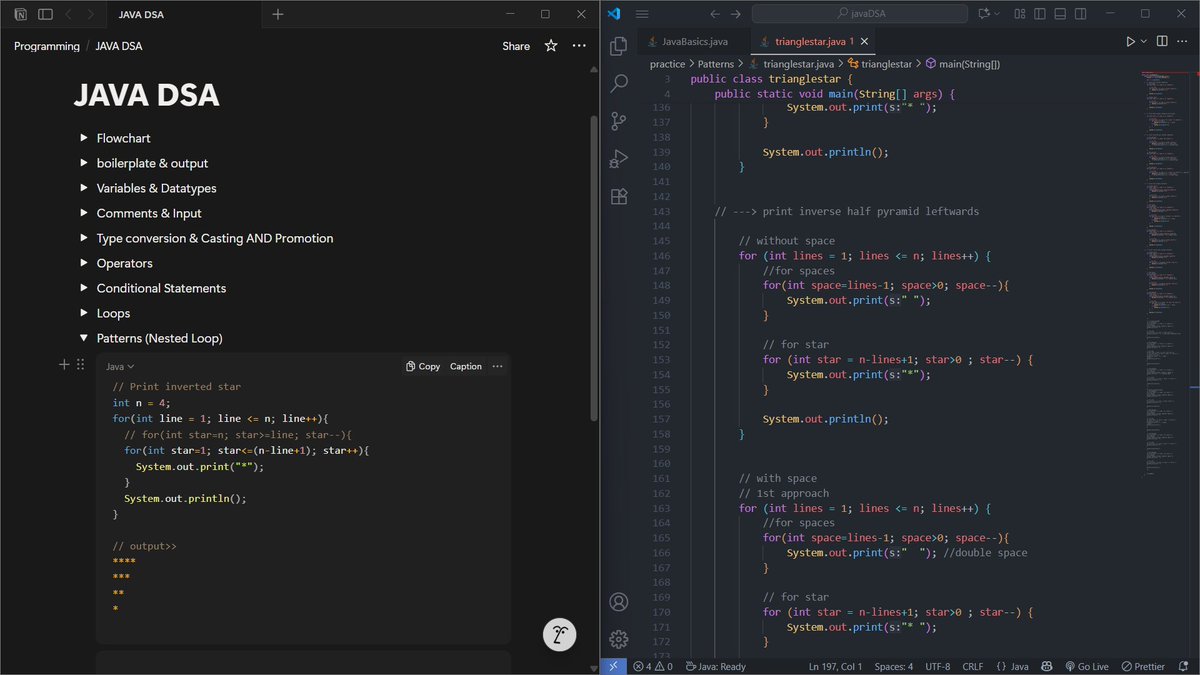The width and height of the screenshot is (1200, 675).
Task: Open the remote window button in status bar
Action: click(x=613, y=666)
